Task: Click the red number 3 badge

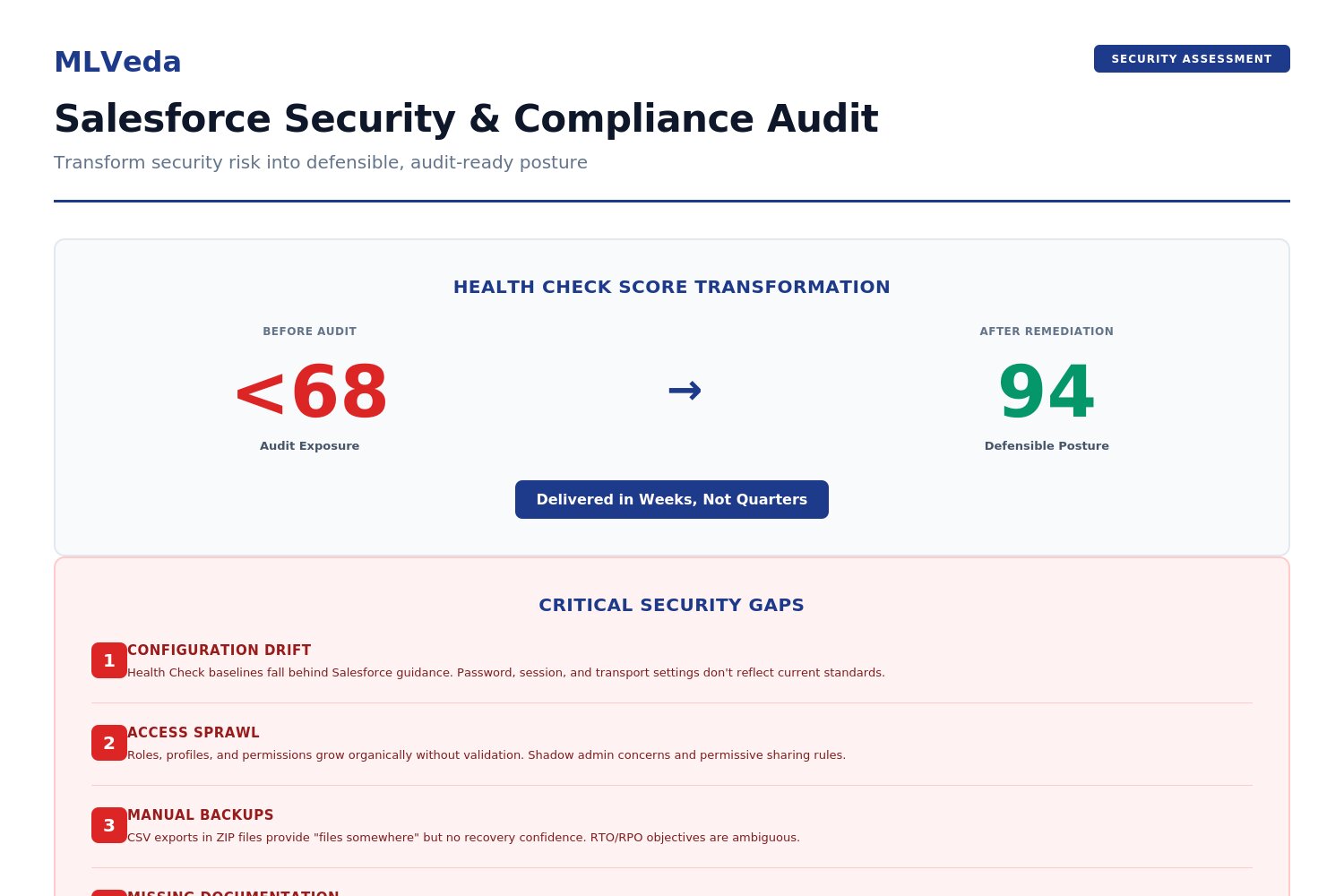Action: point(108,825)
